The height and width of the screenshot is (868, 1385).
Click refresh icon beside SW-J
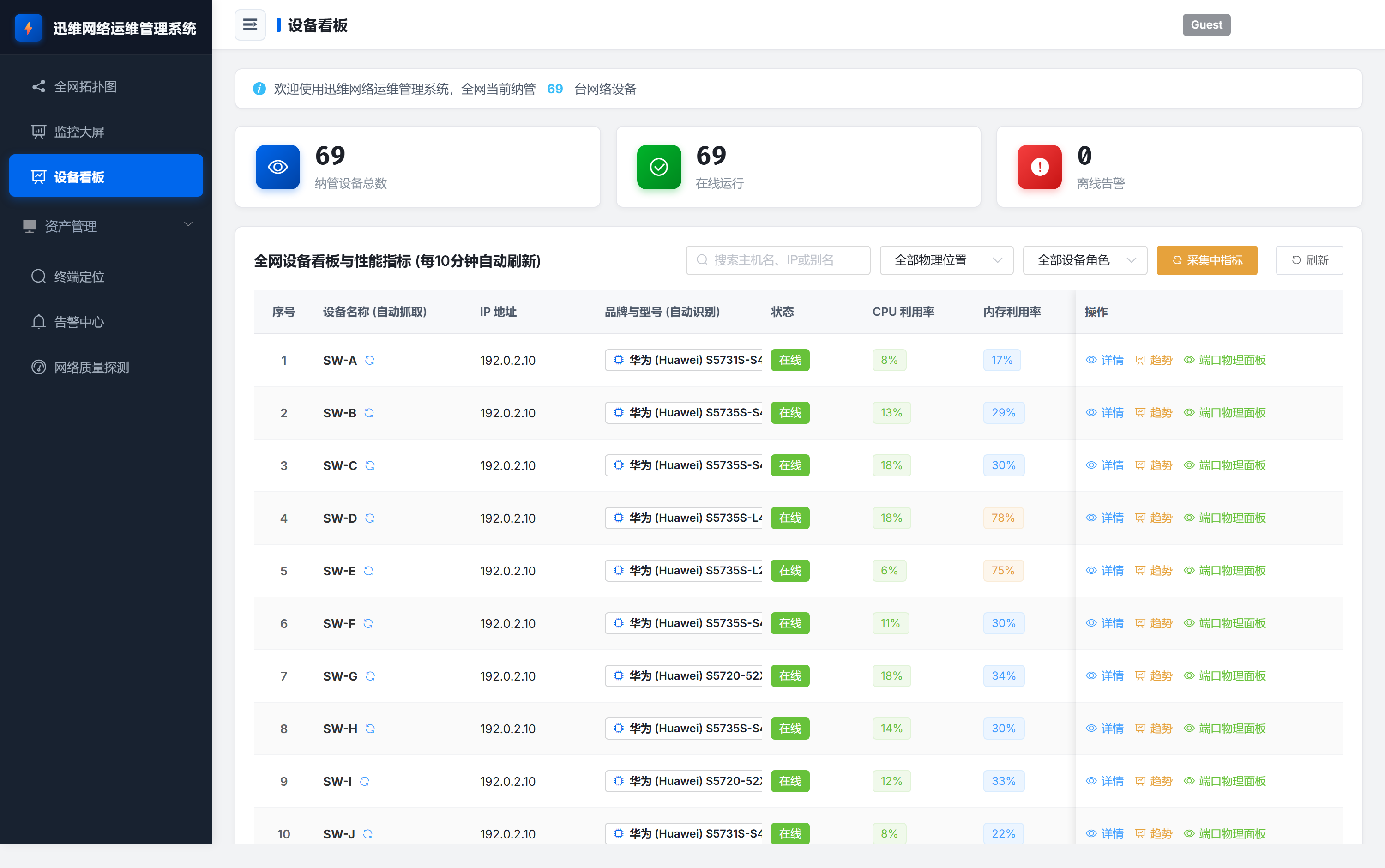(368, 833)
